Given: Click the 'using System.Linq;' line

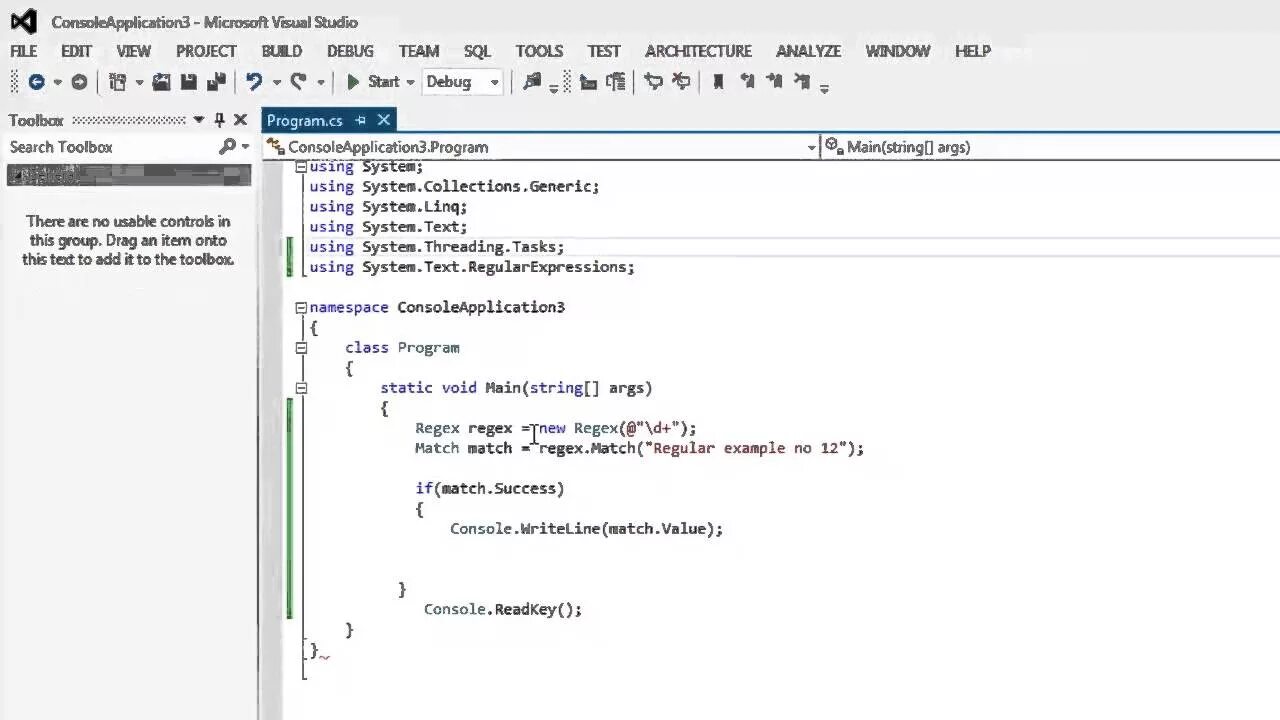Looking at the screenshot, I should tap(388, 207).
